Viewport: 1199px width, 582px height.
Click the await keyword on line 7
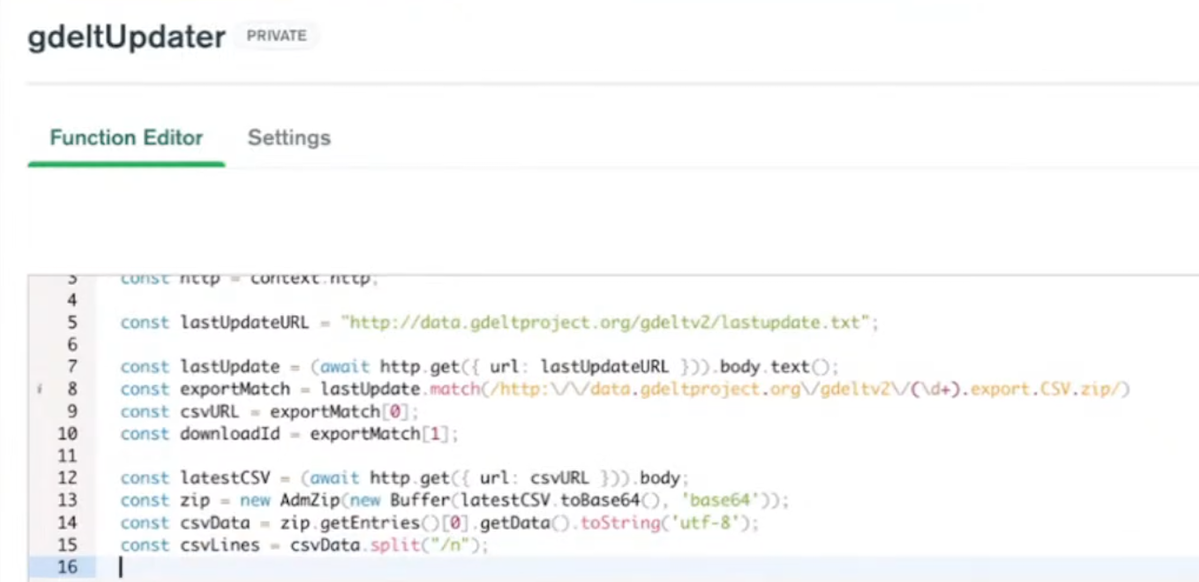point(345,367)
